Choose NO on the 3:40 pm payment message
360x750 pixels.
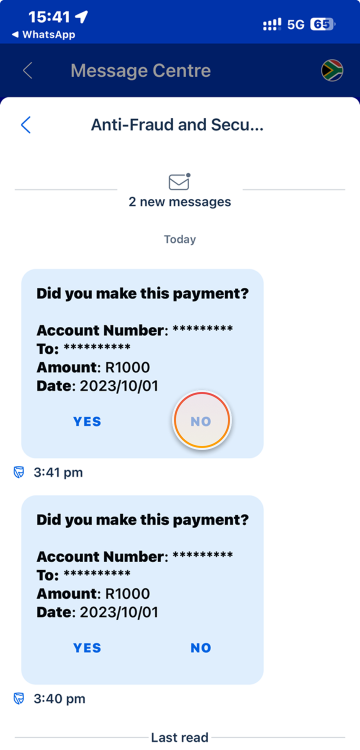click(x=201, y=648)
